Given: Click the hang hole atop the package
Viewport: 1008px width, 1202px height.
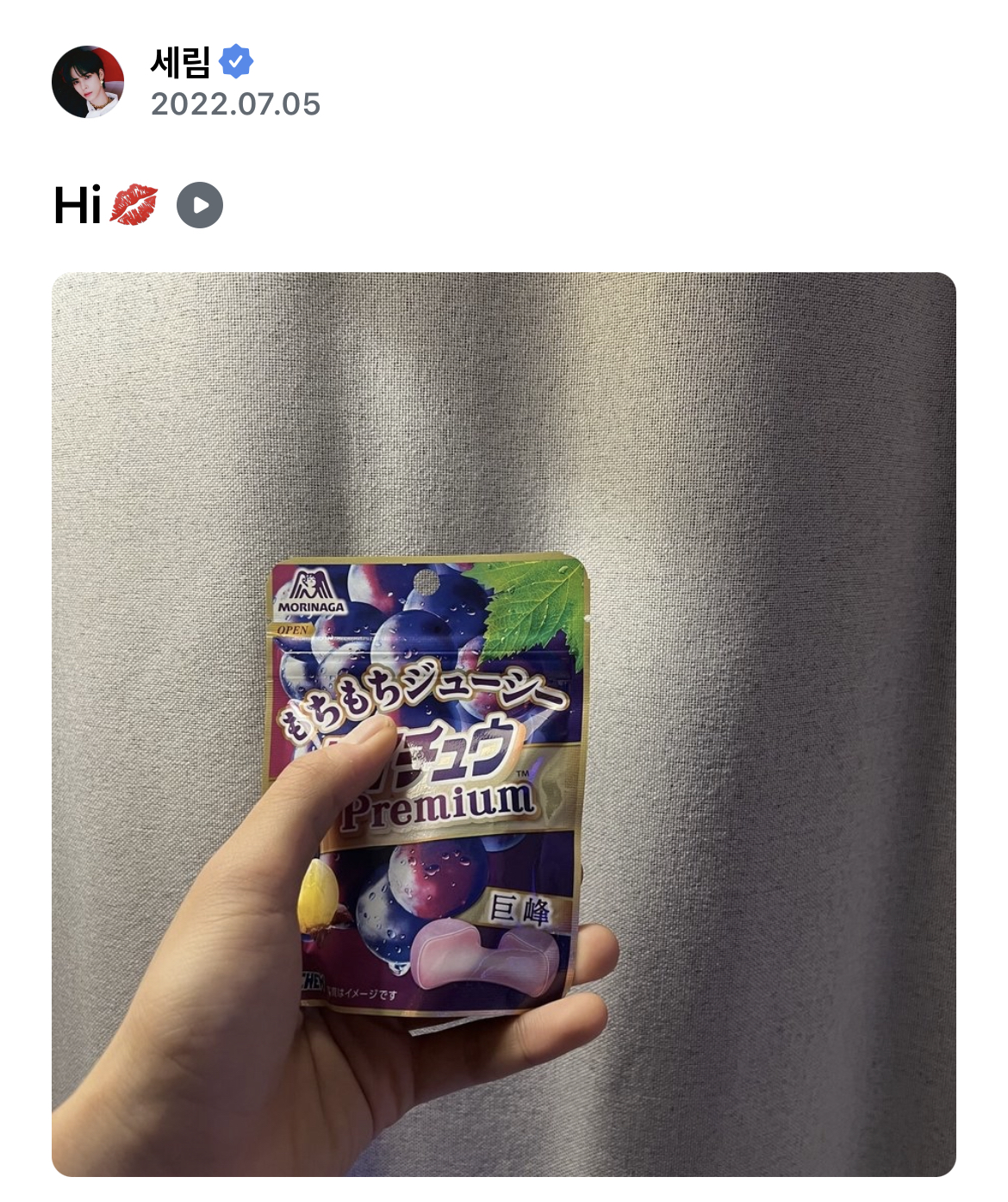Looking at the screenshot, I should point(422,583).
